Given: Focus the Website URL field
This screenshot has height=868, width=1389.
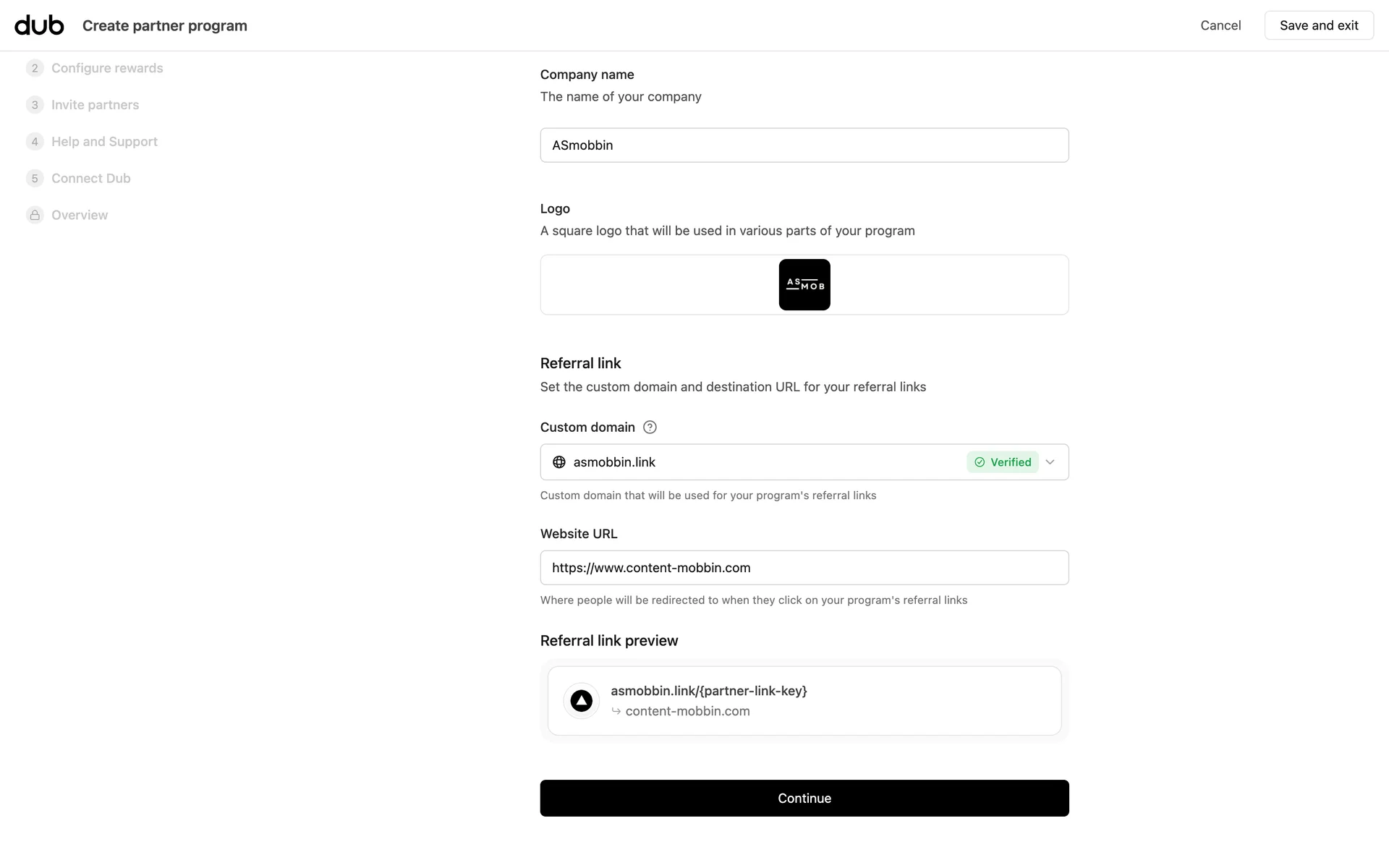Looking at the screenshot, I should (x=804, y=568).
